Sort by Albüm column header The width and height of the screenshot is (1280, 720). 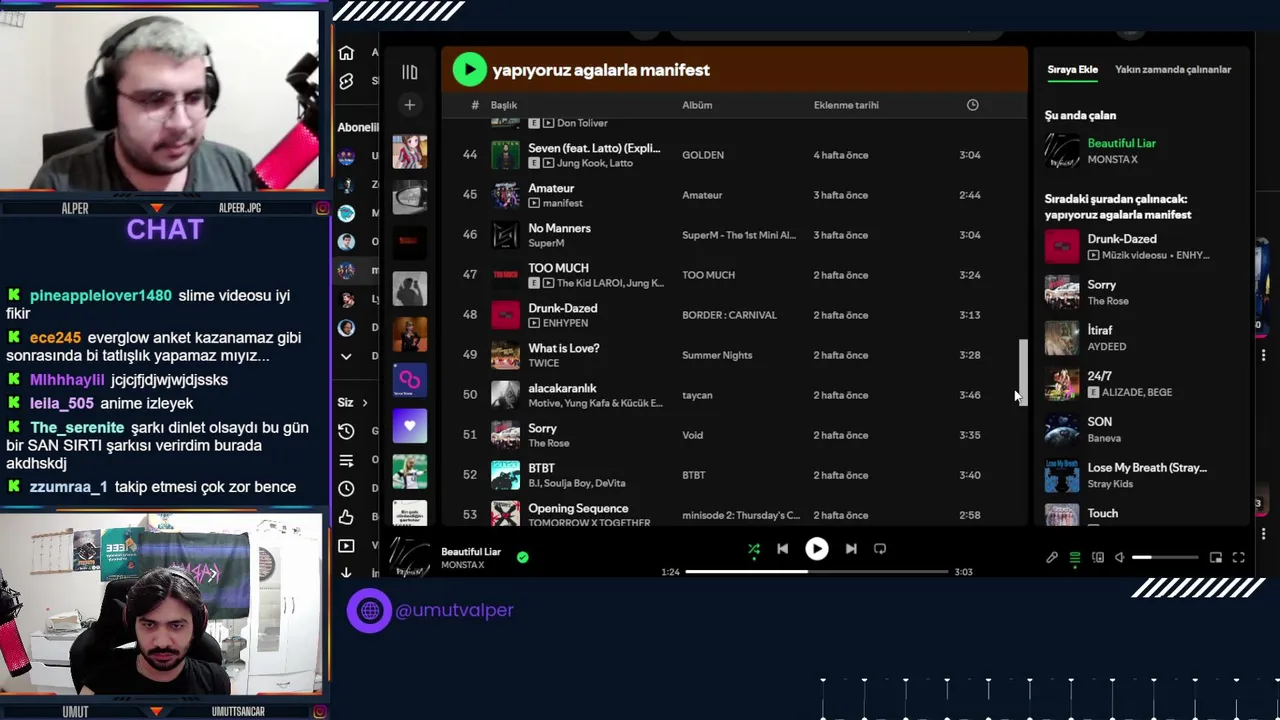pos(697,105)
